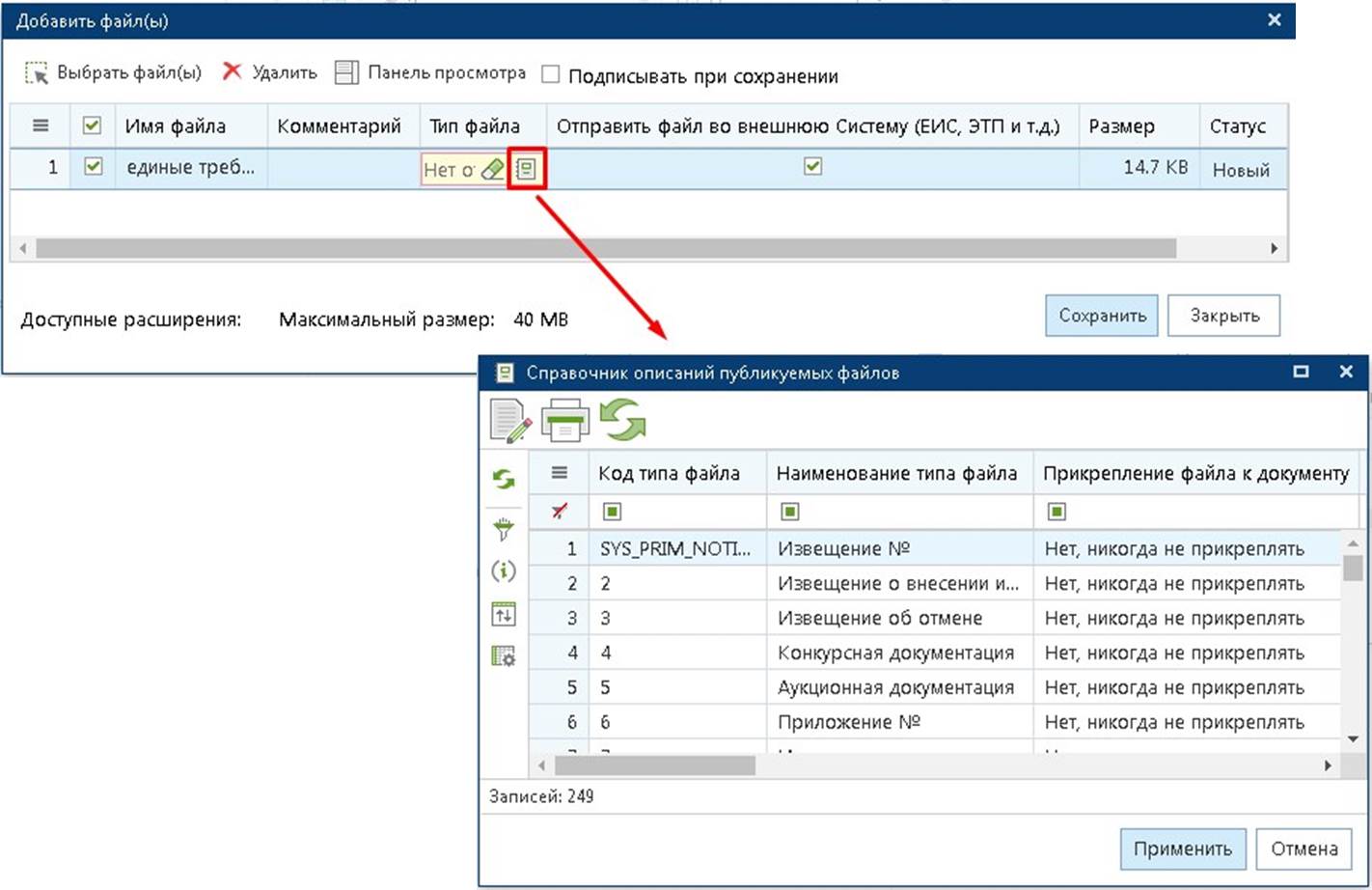Click the Применить button
Viewport: 1372px width, 890px height.
point(1182,848)
